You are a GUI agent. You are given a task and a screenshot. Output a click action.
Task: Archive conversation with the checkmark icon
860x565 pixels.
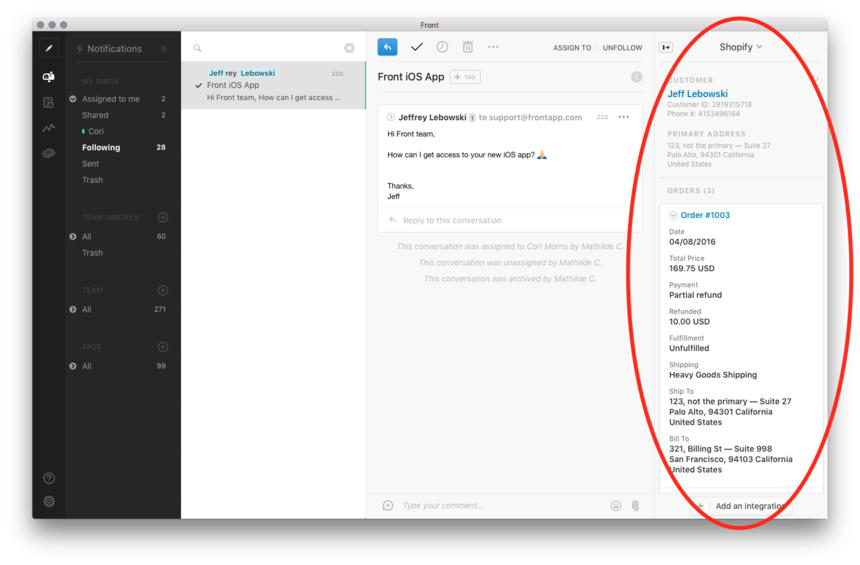coord(416,47)
